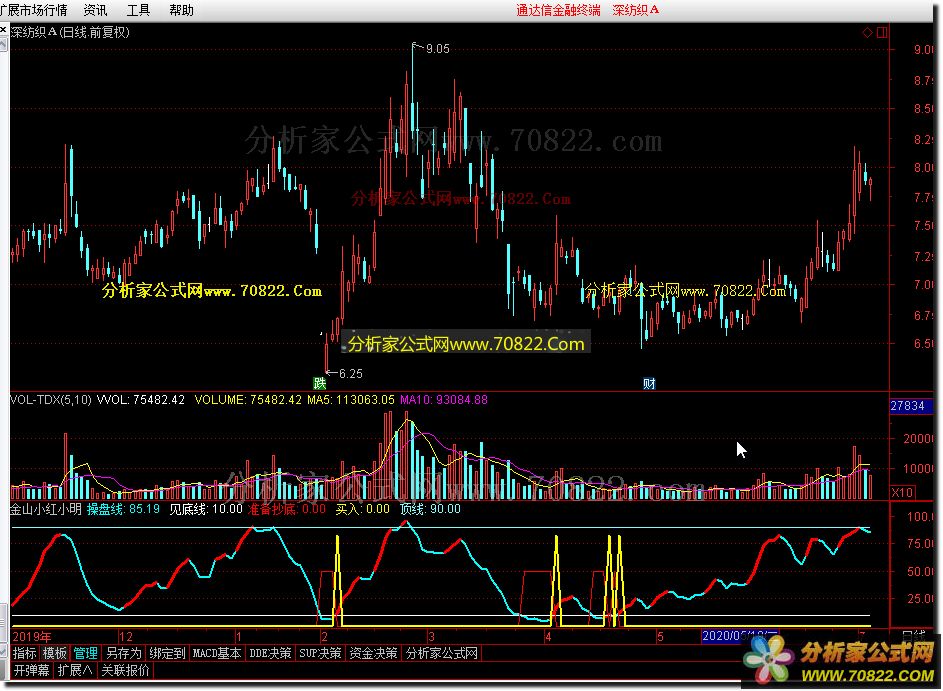The image size is (943, 691).
Task: Expand the 扩展∧ panel
Action: [x=75, y=670]
